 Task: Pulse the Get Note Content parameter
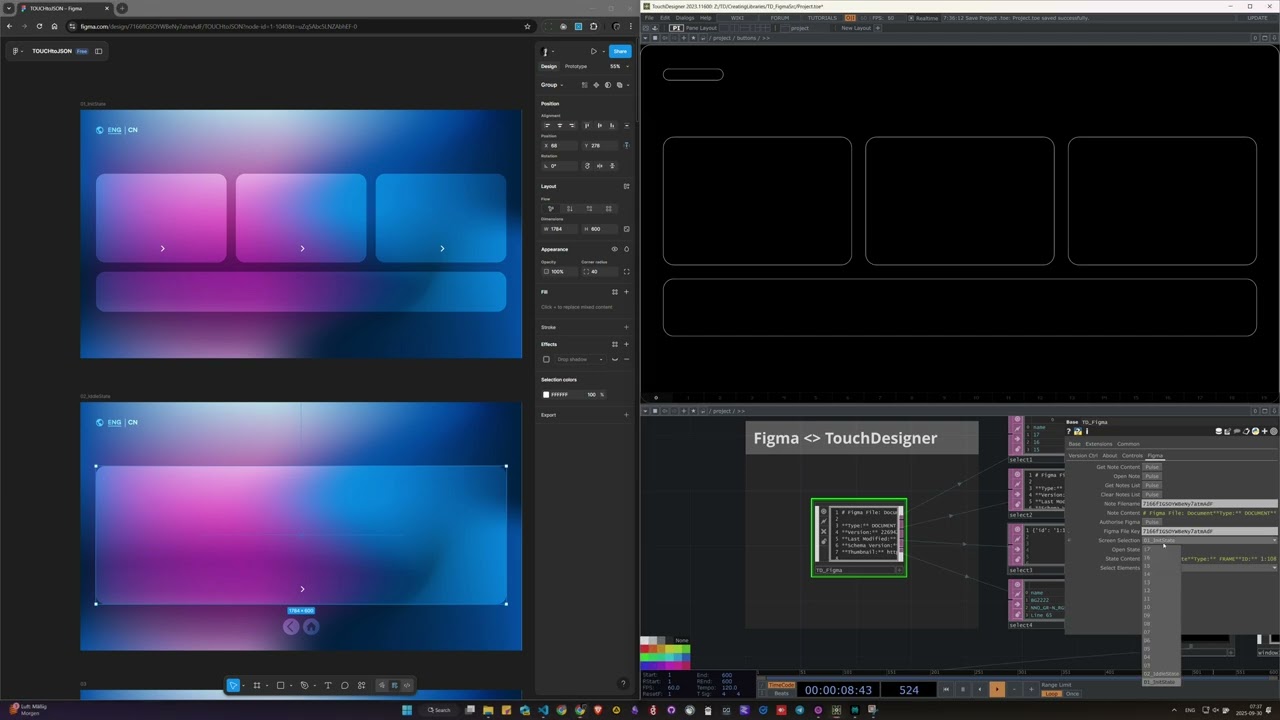point(1152,467)
